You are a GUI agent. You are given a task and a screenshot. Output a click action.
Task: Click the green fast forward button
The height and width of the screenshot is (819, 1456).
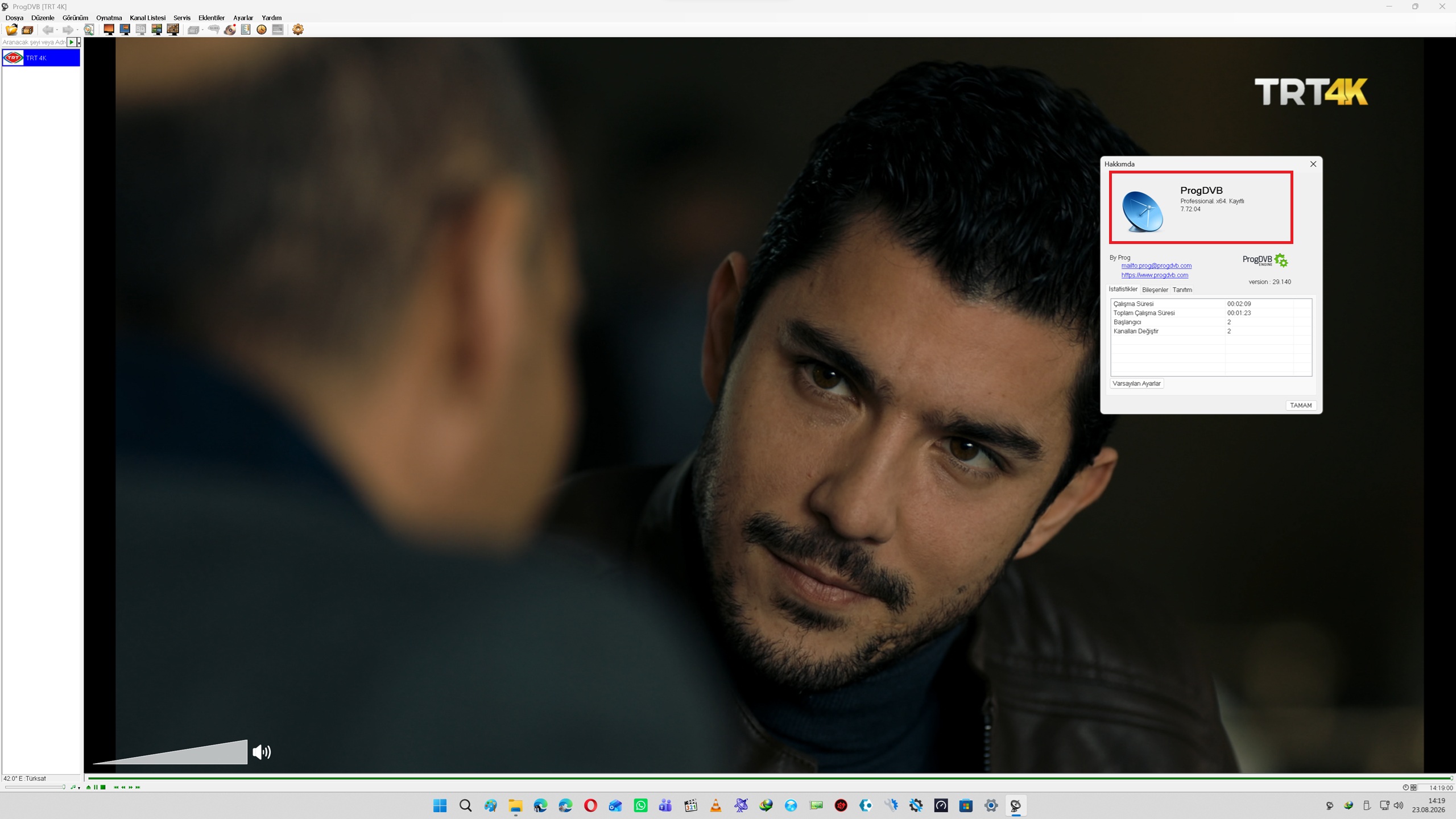pos(131,787)
